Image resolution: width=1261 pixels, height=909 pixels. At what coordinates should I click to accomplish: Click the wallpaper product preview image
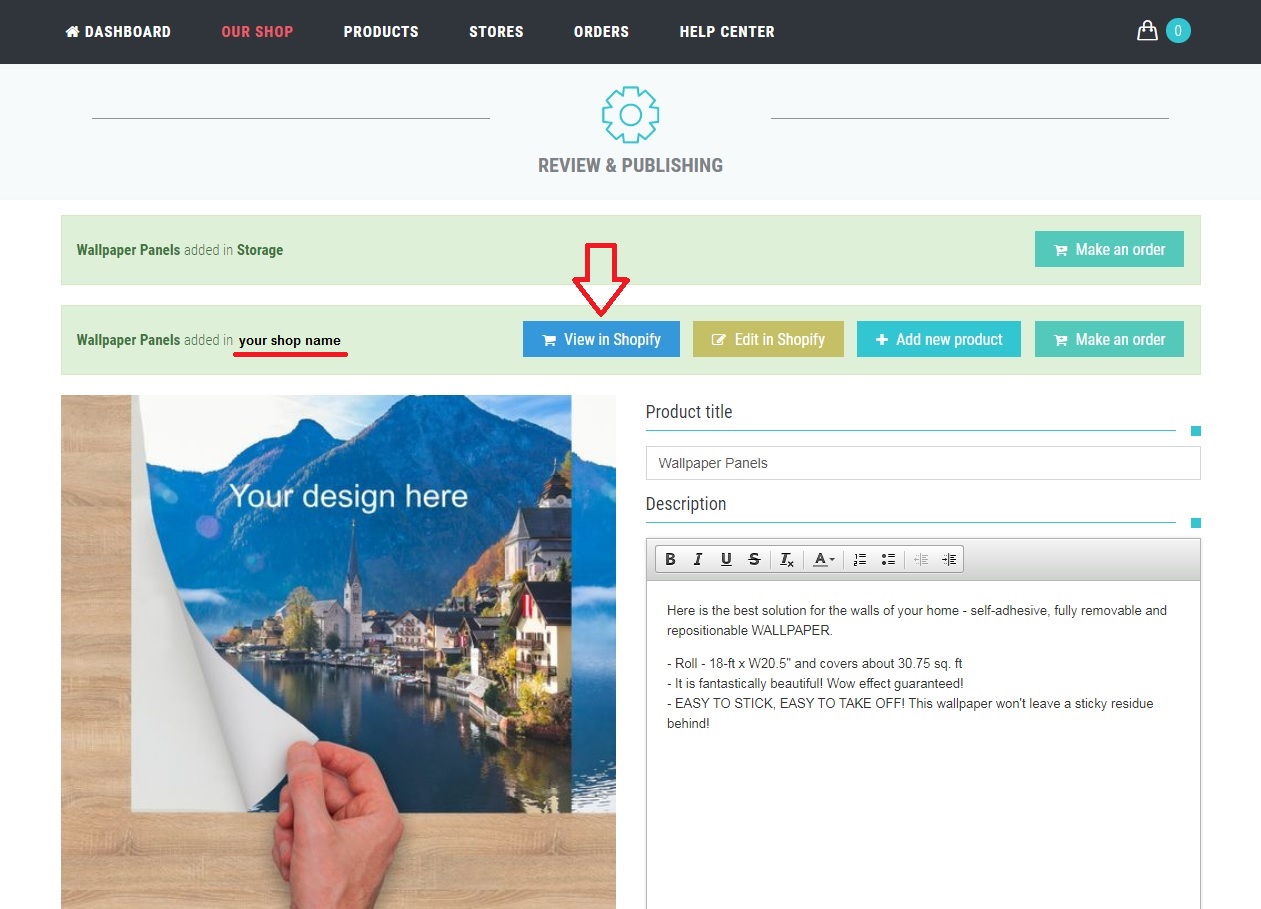(x=338, y=652)
